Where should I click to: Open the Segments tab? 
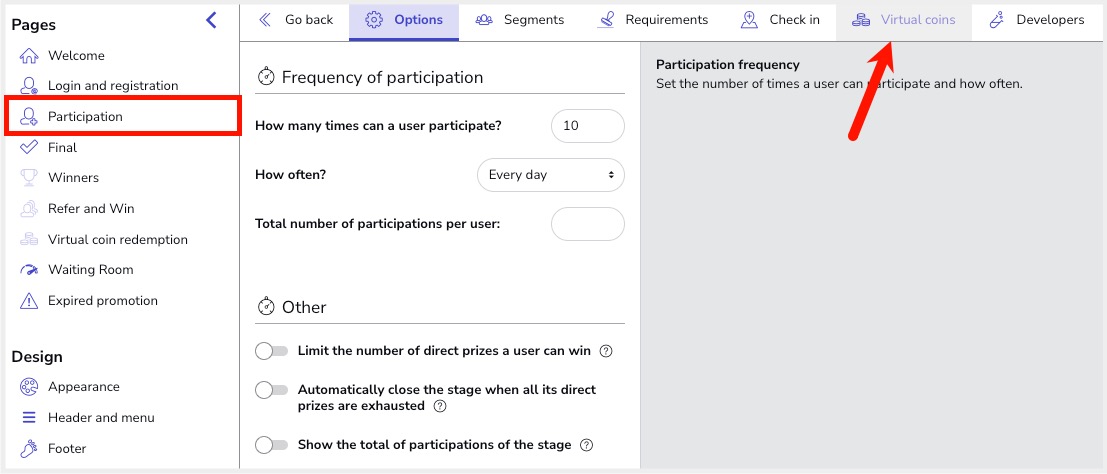[x=520, y=20]
